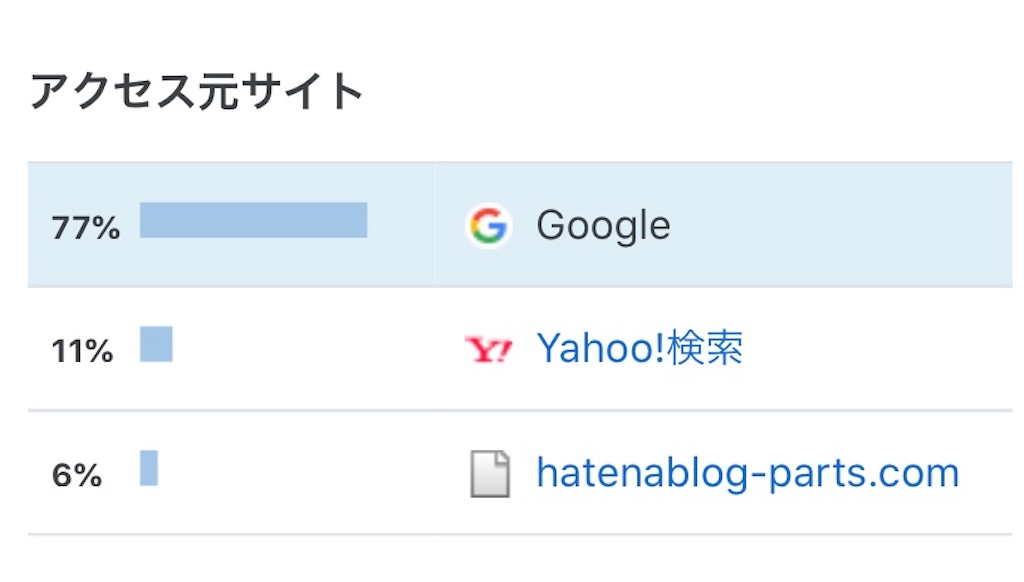Click the Google logo icon
The width and height of the screenshot is (1024, 582).
488,225
